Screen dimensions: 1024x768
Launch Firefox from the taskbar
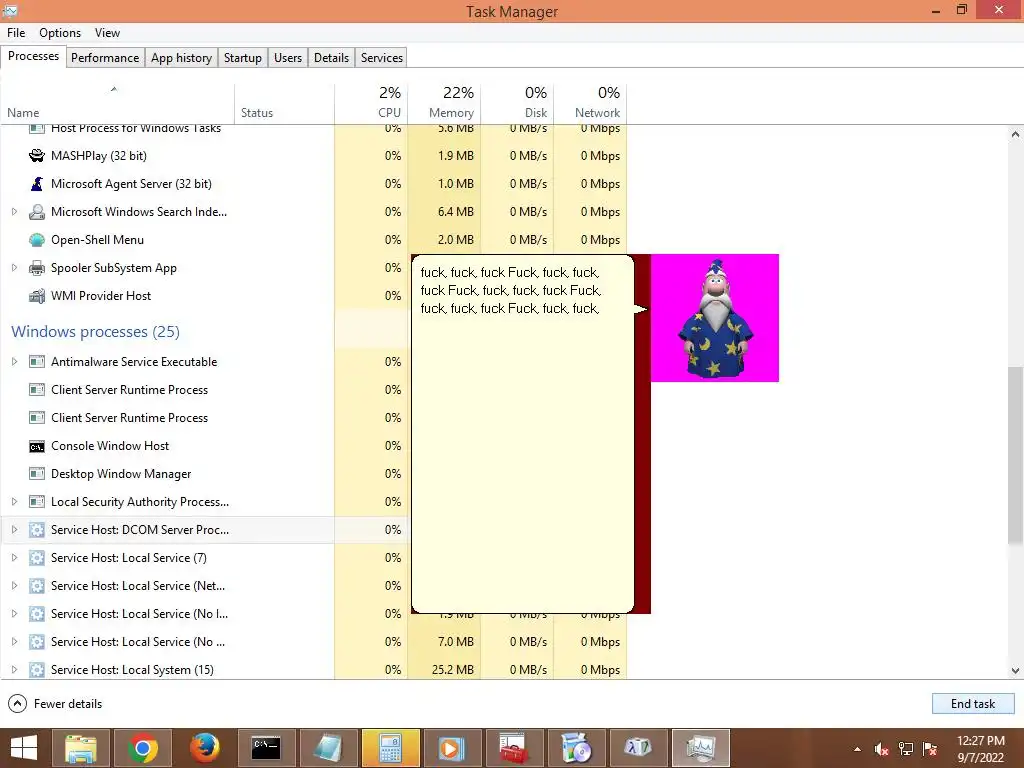tap(204, 748)
